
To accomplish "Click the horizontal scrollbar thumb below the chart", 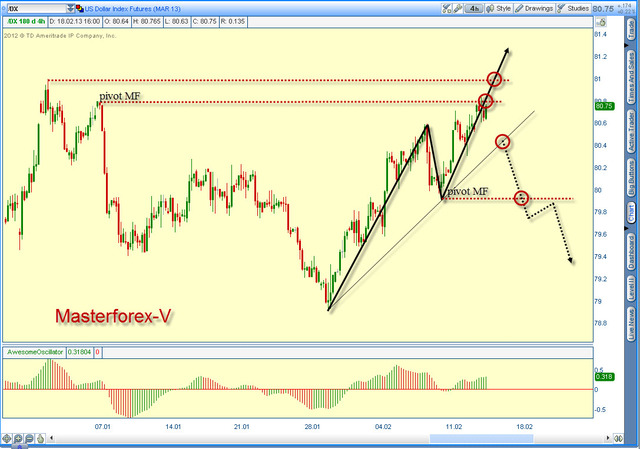I will (481, 438).
